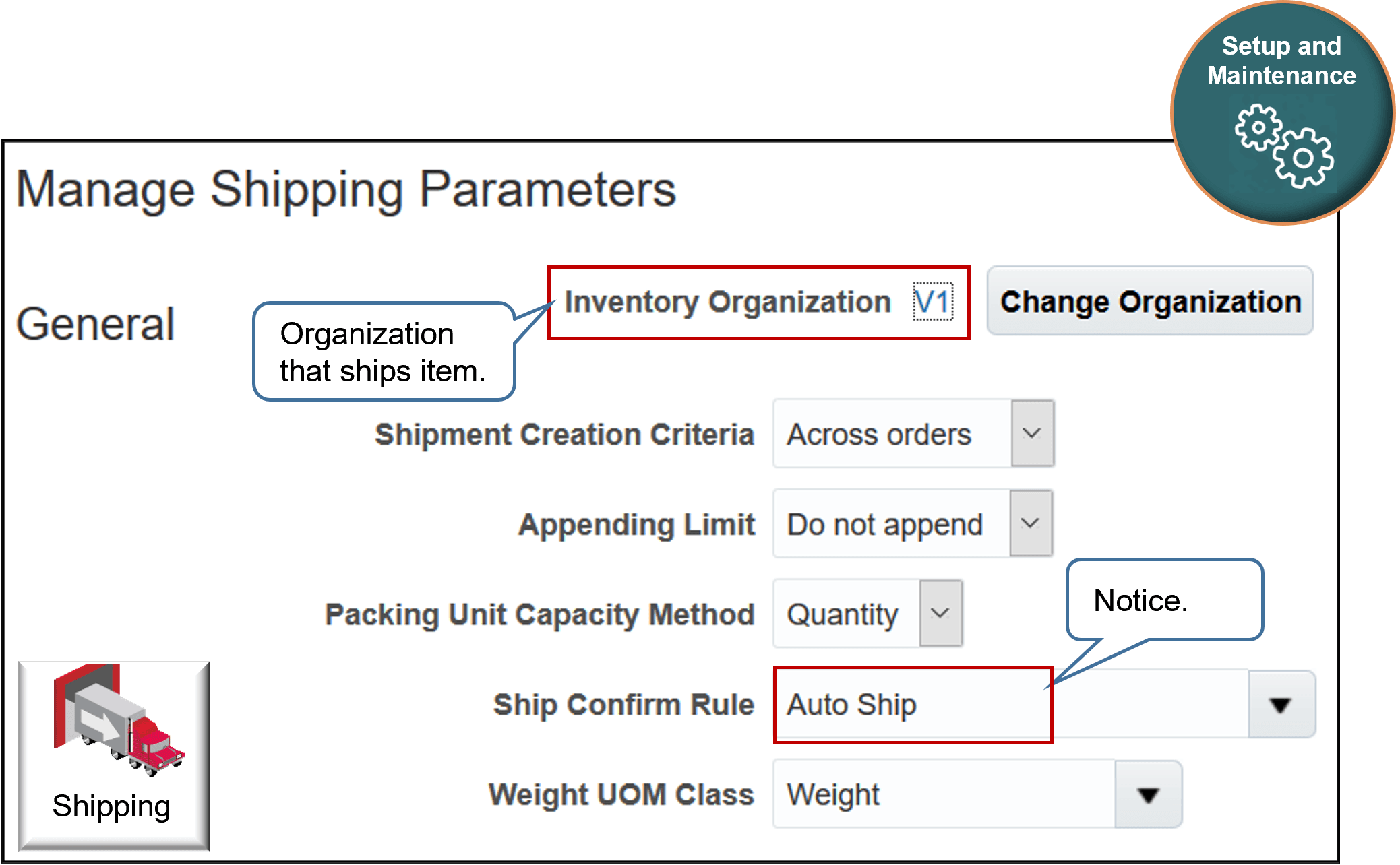Image resolution: width=1400 pixels, height=865 pixels.
Task: Click the Do not append field
Action: coord(884,523)
